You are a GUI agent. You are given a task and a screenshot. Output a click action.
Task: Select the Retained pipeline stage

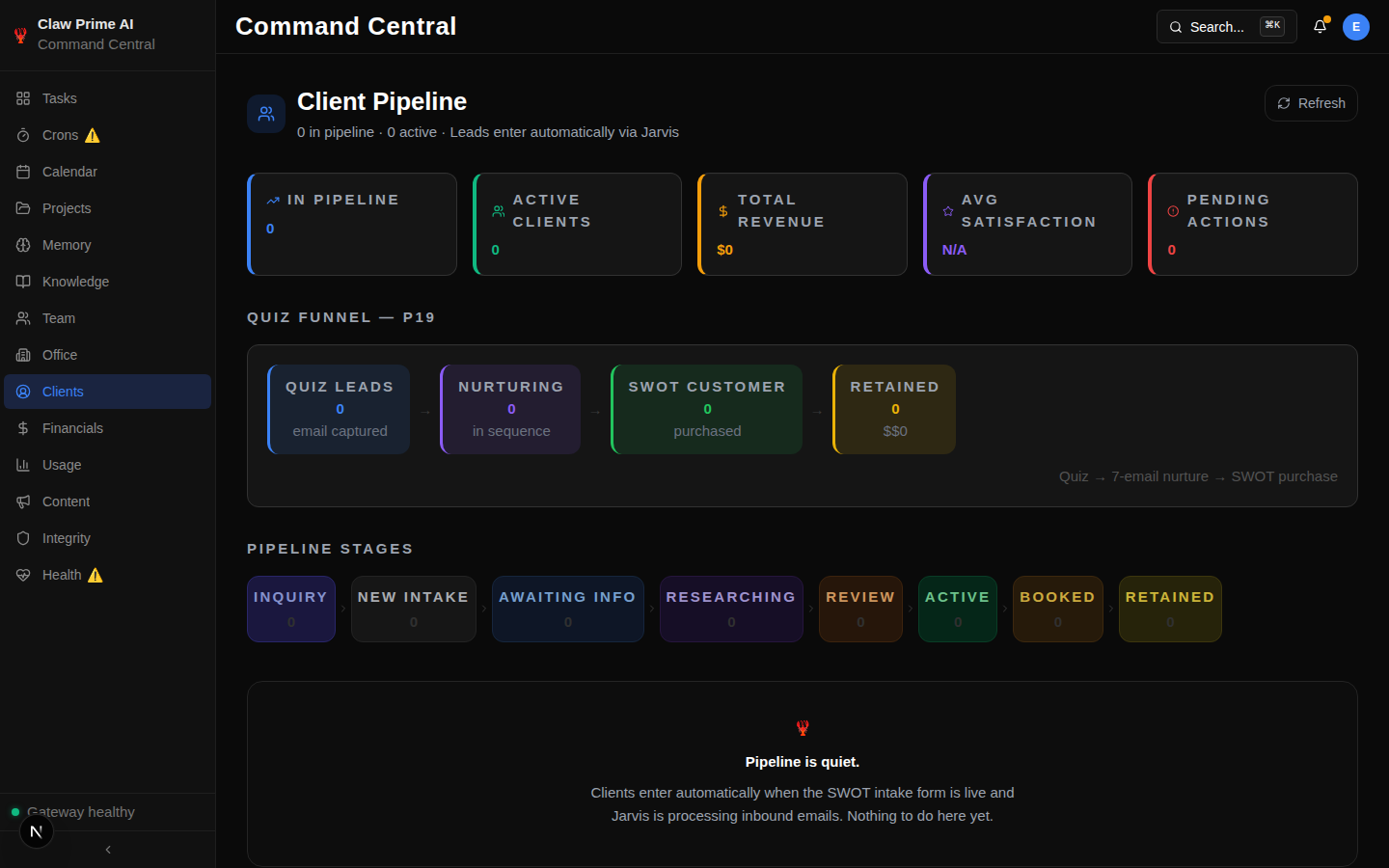(x=1170, y=610)
